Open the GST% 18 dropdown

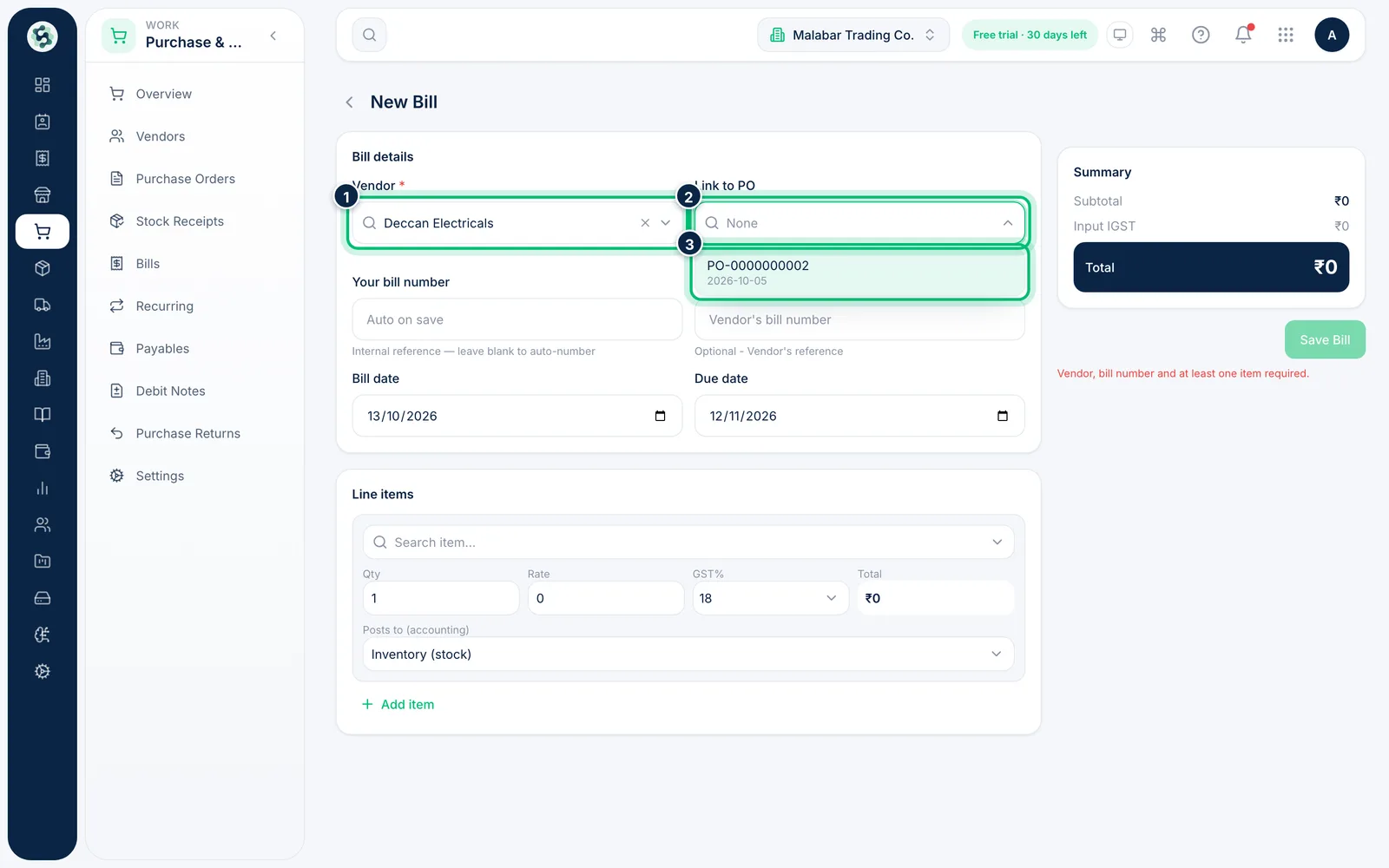pyautogui.click(x=770, y=598)
